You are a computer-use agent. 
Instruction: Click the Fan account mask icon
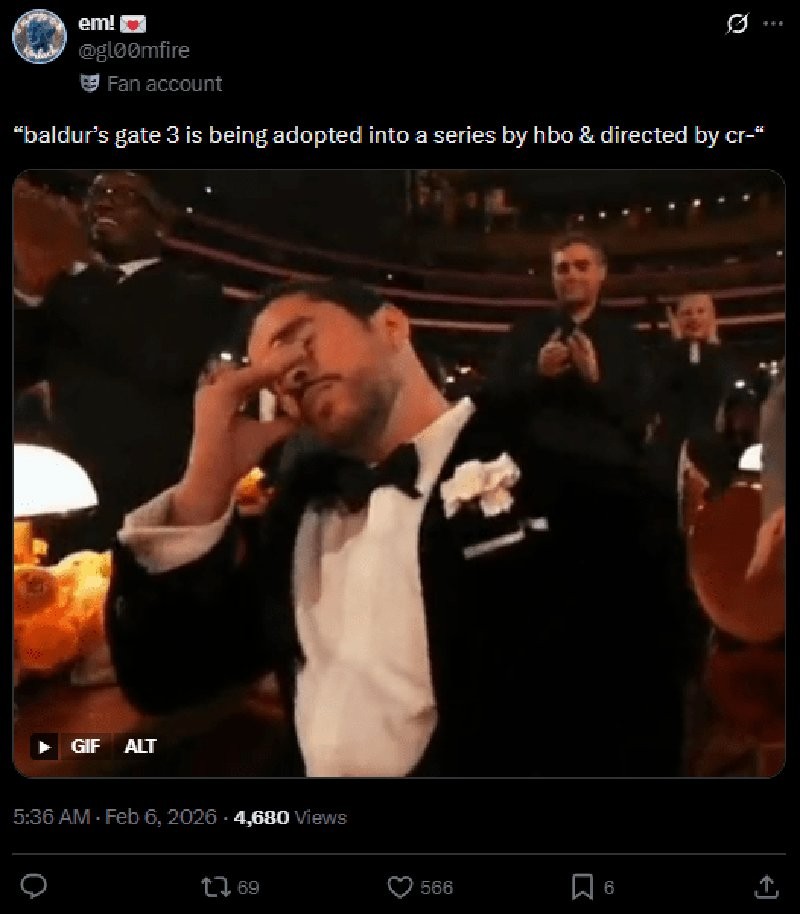pyautogui.click(x=89, y=83)
